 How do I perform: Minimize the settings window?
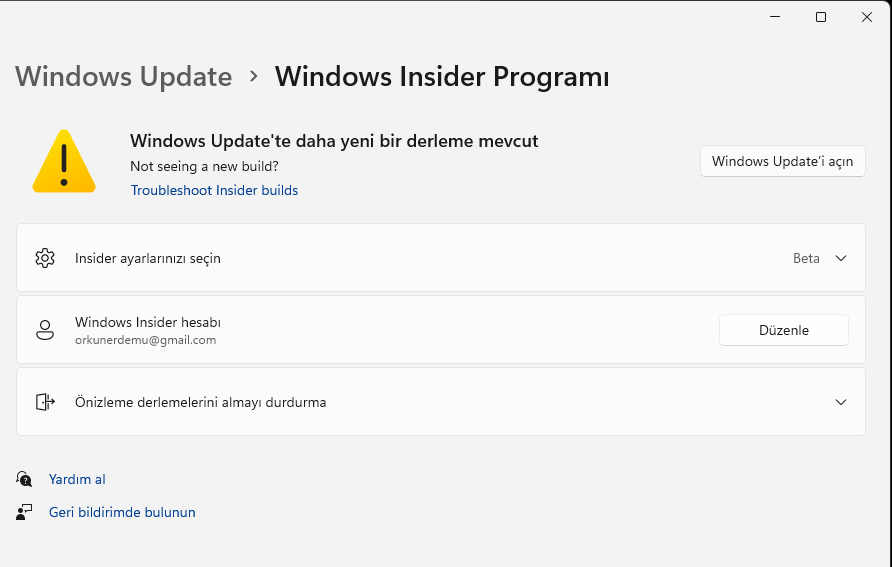coord(775,17)
